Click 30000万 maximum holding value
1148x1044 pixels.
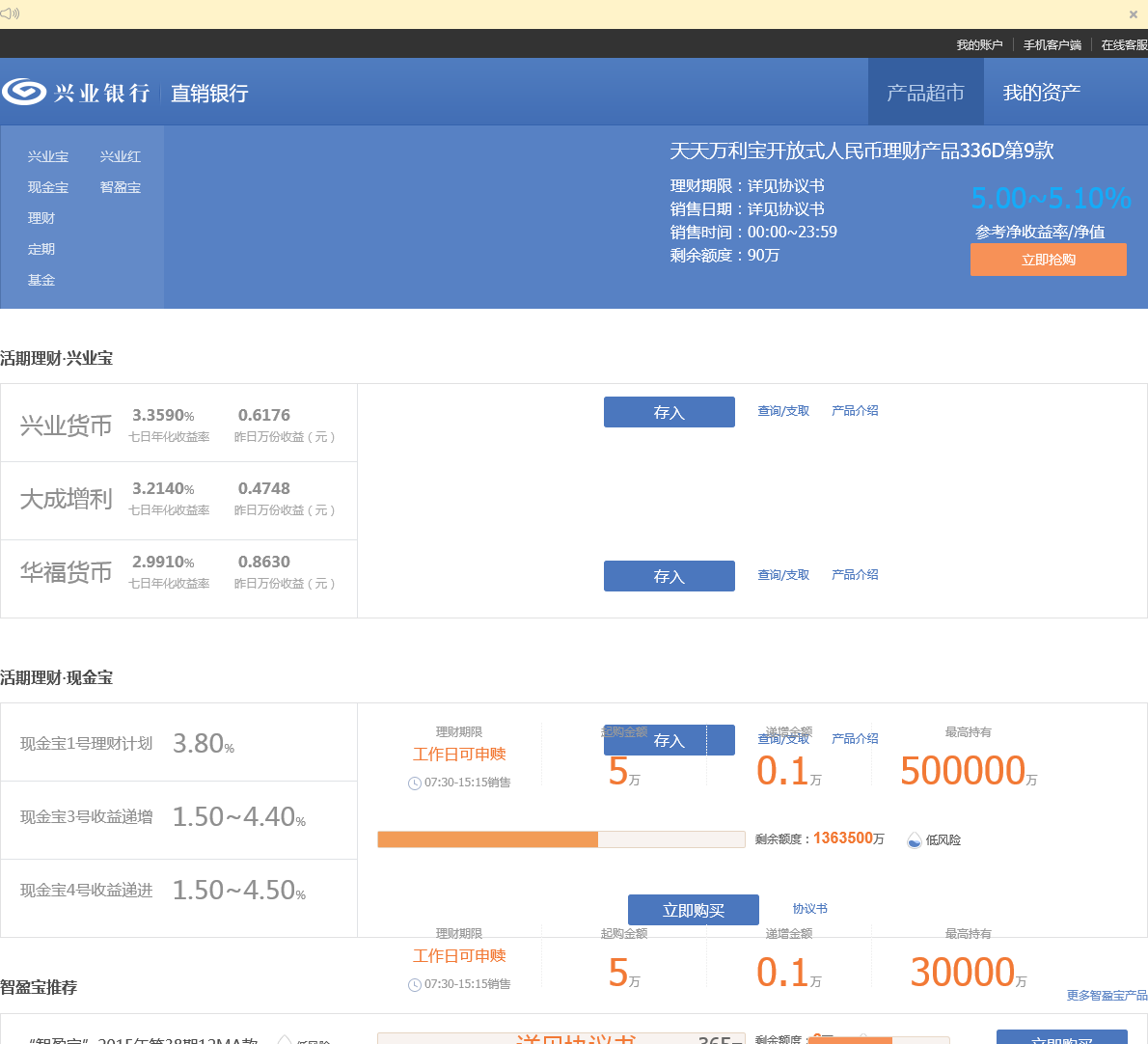pos(969,973)
